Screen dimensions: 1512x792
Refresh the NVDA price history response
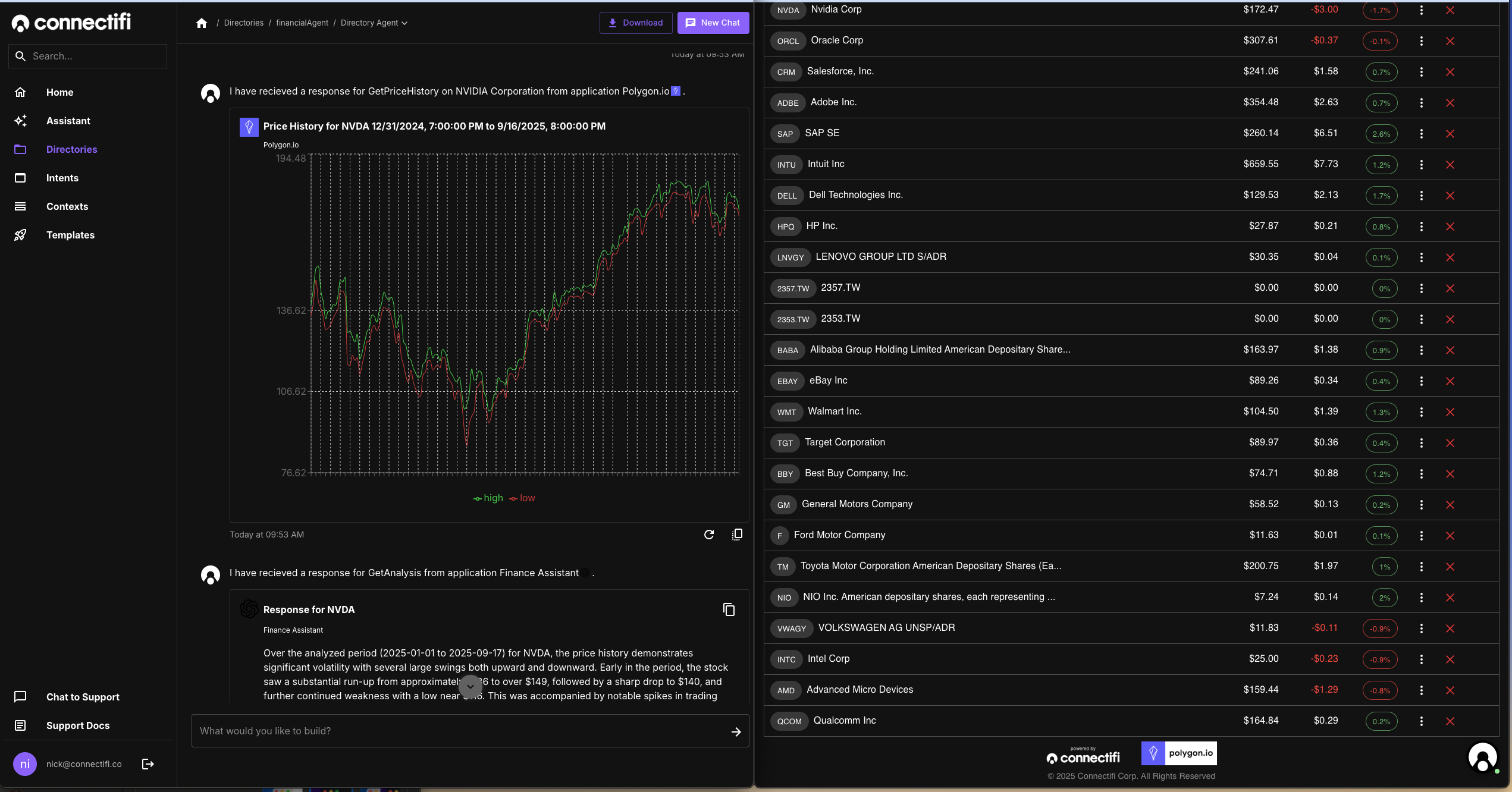708,535
